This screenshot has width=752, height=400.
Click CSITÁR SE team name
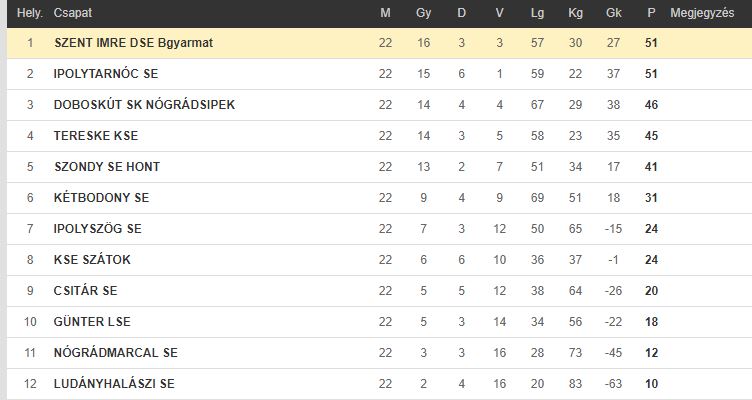[85, 291]
